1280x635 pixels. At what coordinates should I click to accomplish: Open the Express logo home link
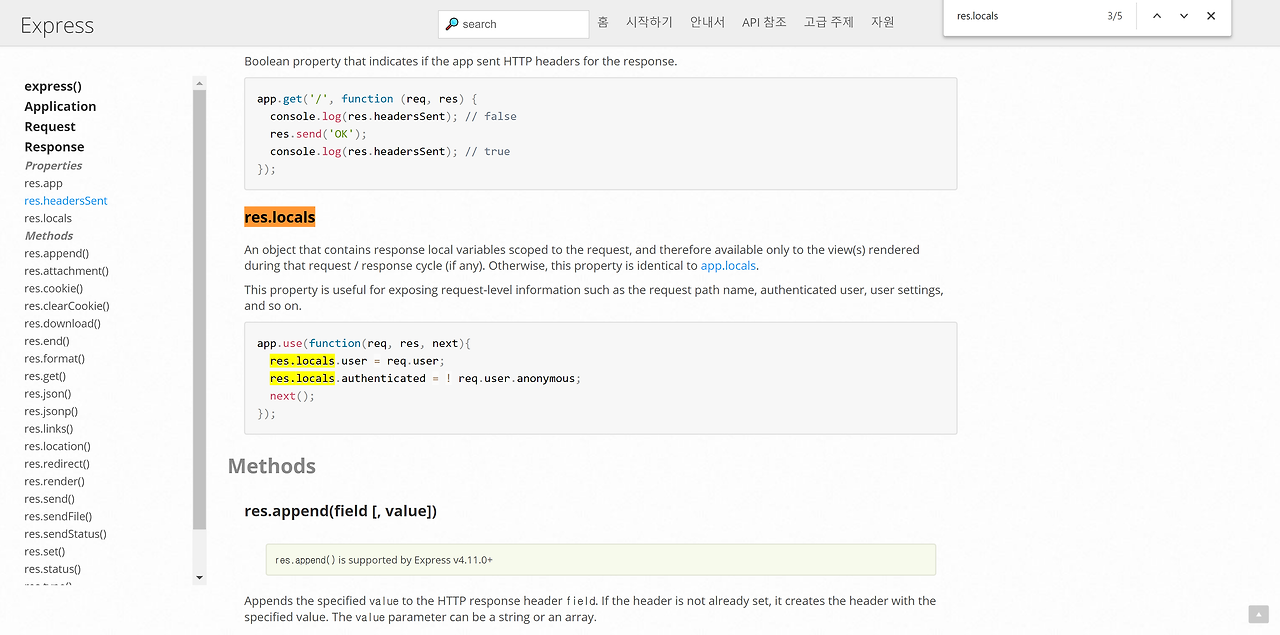(x=57, y=25)
